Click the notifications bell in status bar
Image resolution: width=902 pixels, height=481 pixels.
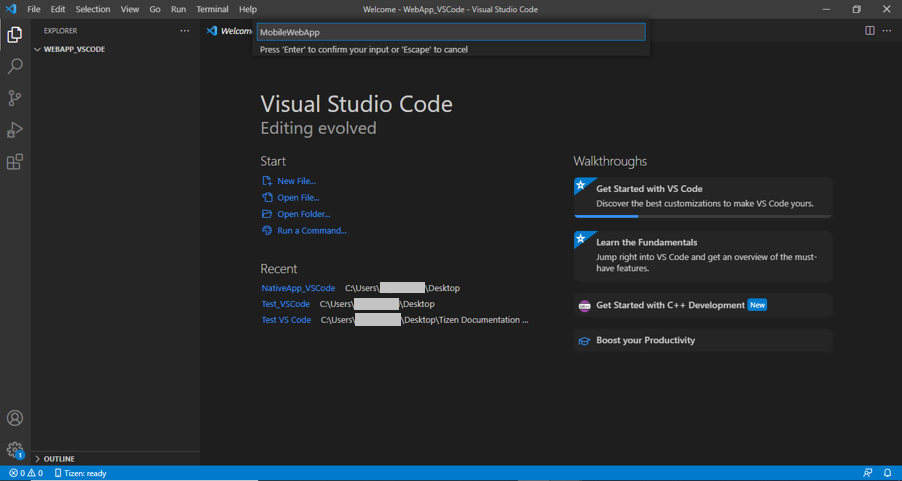(887, 473)
